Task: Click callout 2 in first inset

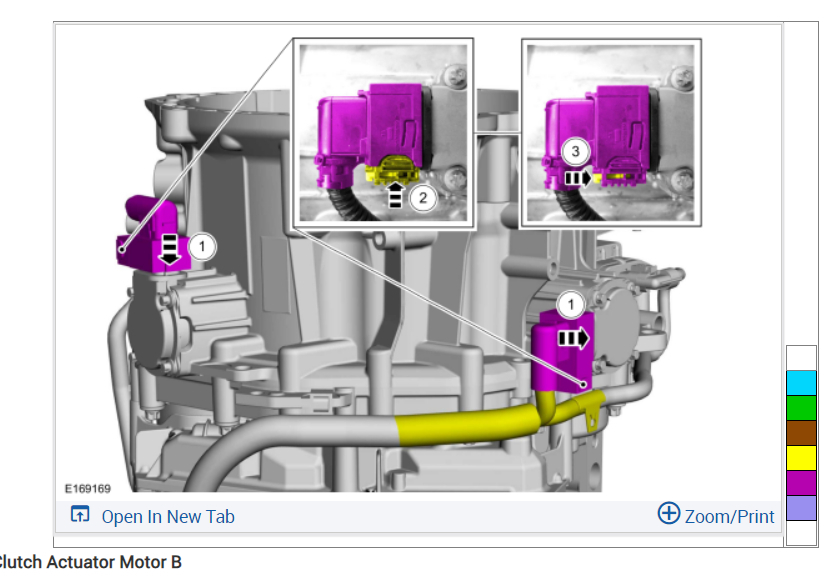Action: pyautogui.click(x=423, y=198)
